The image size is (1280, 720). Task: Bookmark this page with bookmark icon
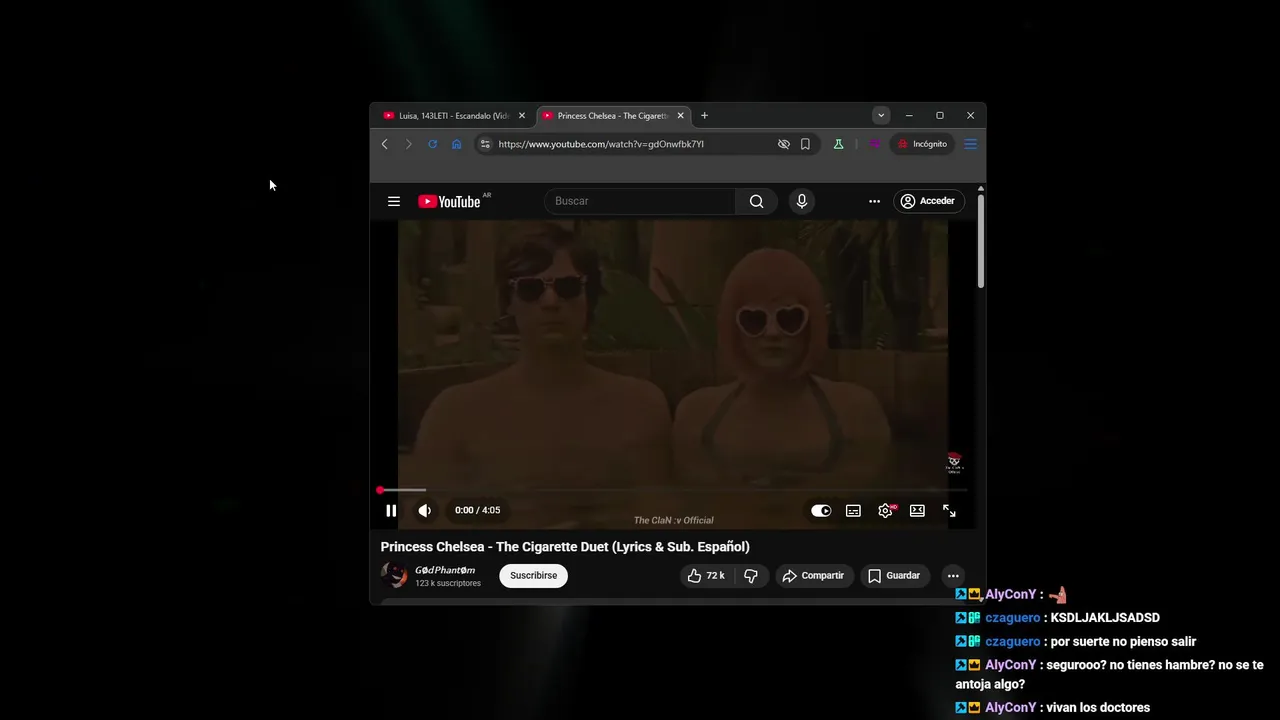[805, 144]
